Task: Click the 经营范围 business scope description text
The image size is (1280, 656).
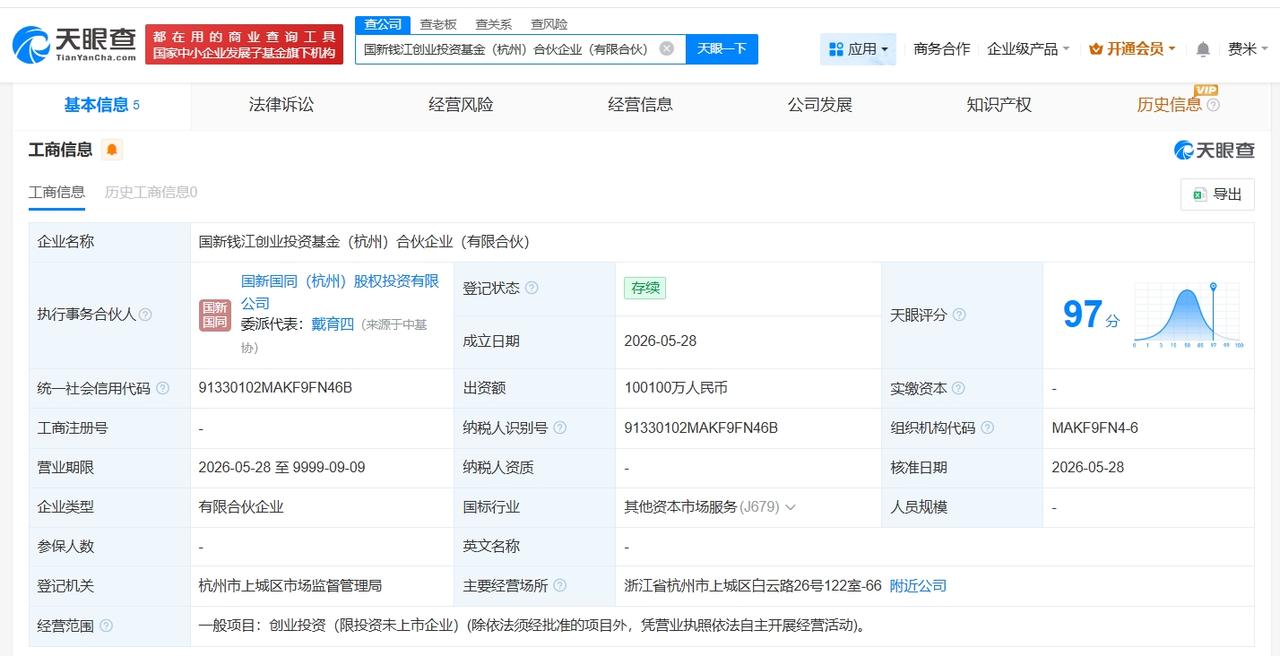Action: tap(533, 626)
